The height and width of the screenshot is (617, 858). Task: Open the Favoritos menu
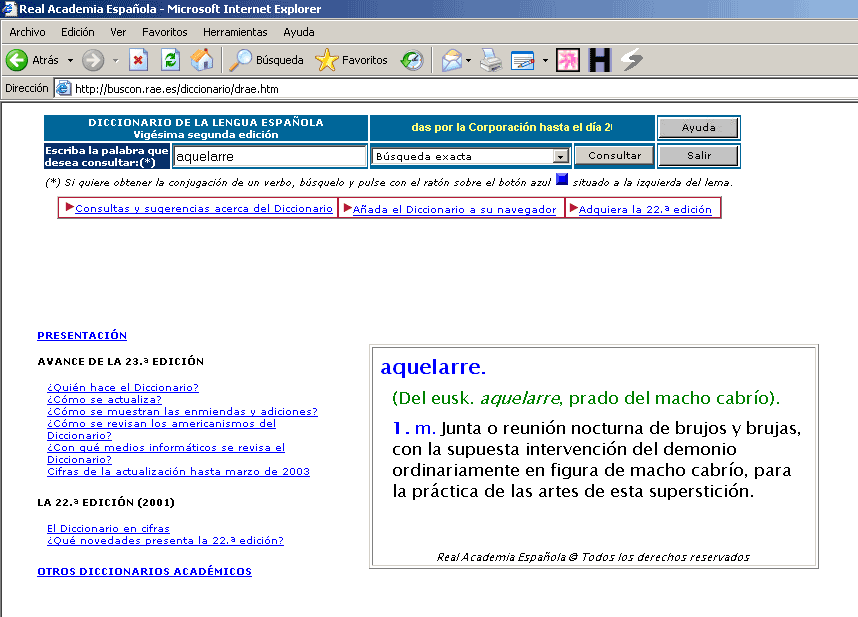pos(165,32)
